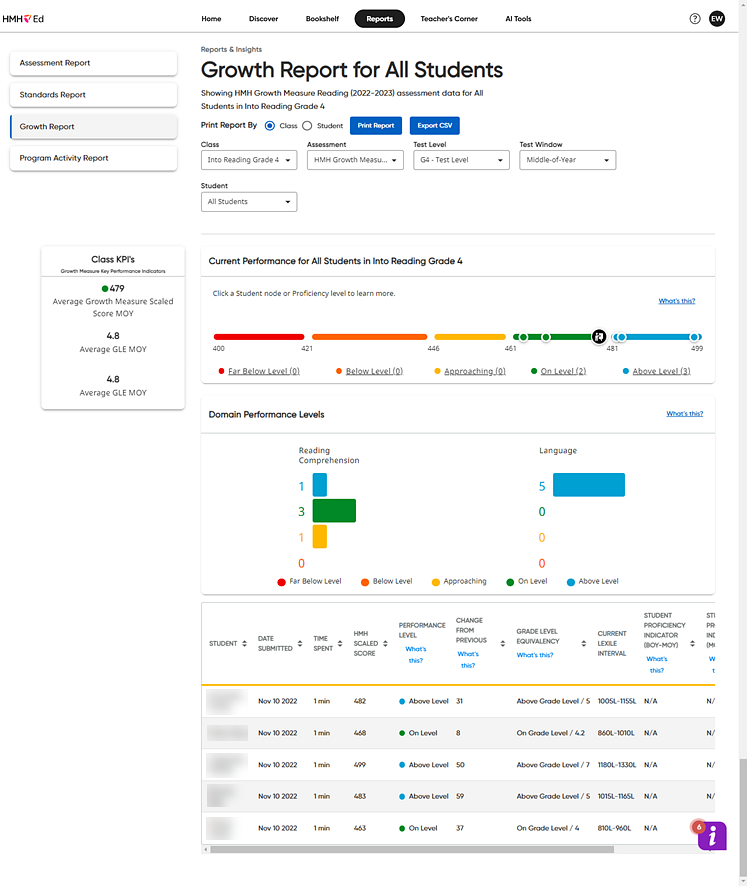Click the red Far Below Level performance bar
The width and height of the screenshot is (749, 886).
coord(259,337)
